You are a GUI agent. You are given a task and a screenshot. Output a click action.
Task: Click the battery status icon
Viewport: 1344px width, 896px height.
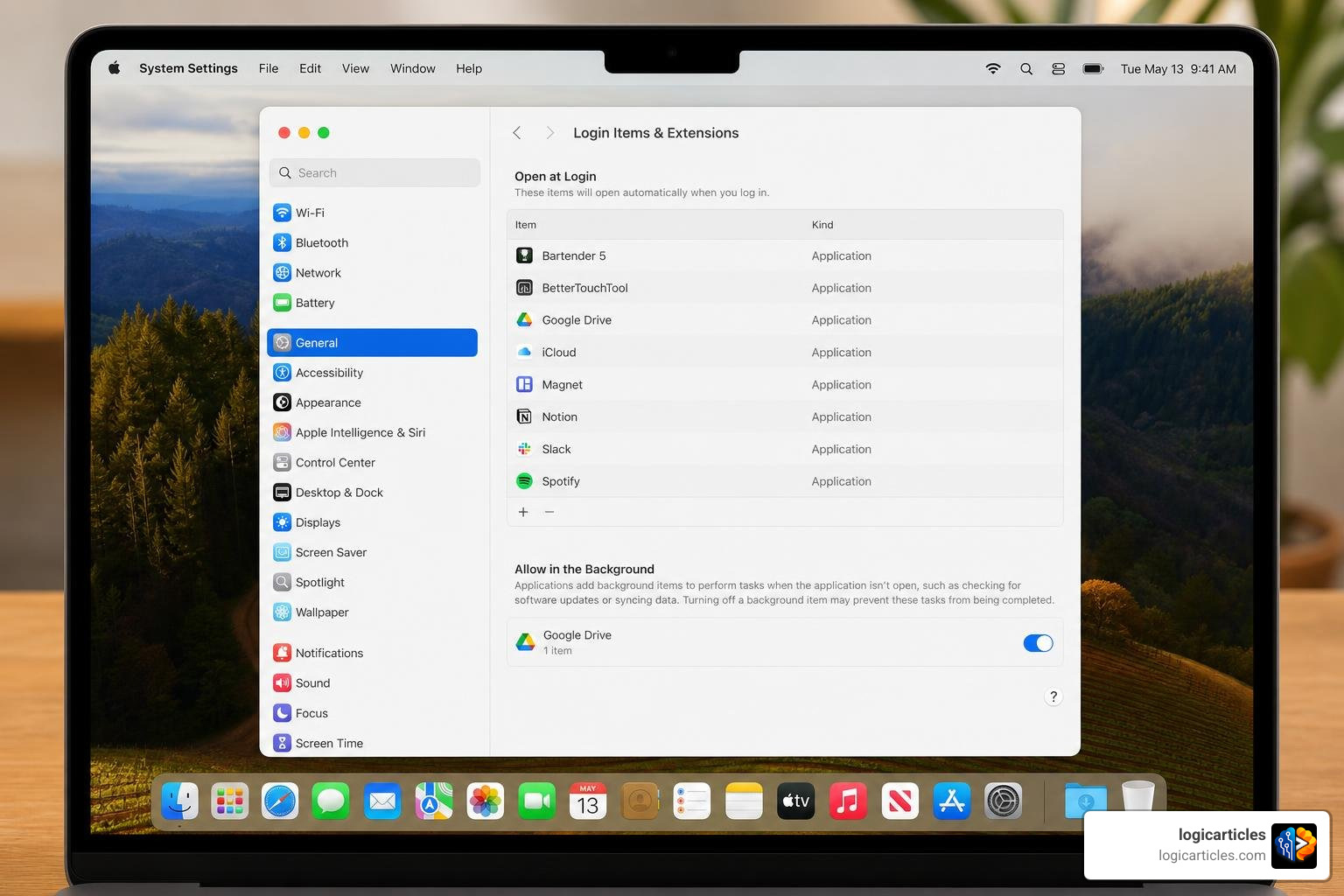[1094, 68]
